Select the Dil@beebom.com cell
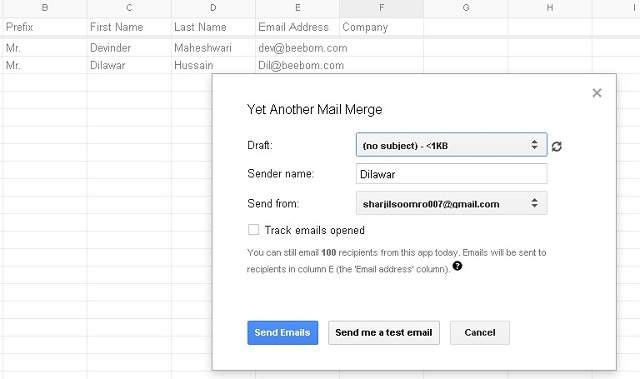This screenshot has height=379, width=640. tap(297, 65)
